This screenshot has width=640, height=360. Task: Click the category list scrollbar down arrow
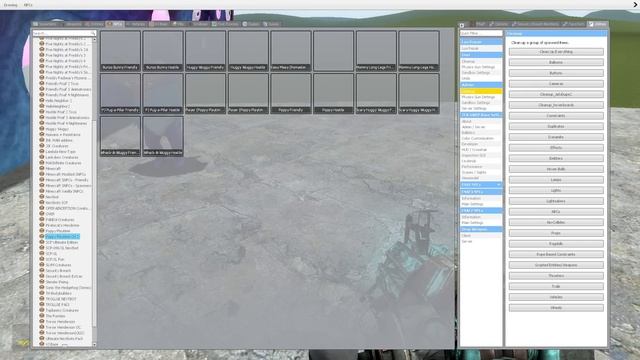click(94, 344)
